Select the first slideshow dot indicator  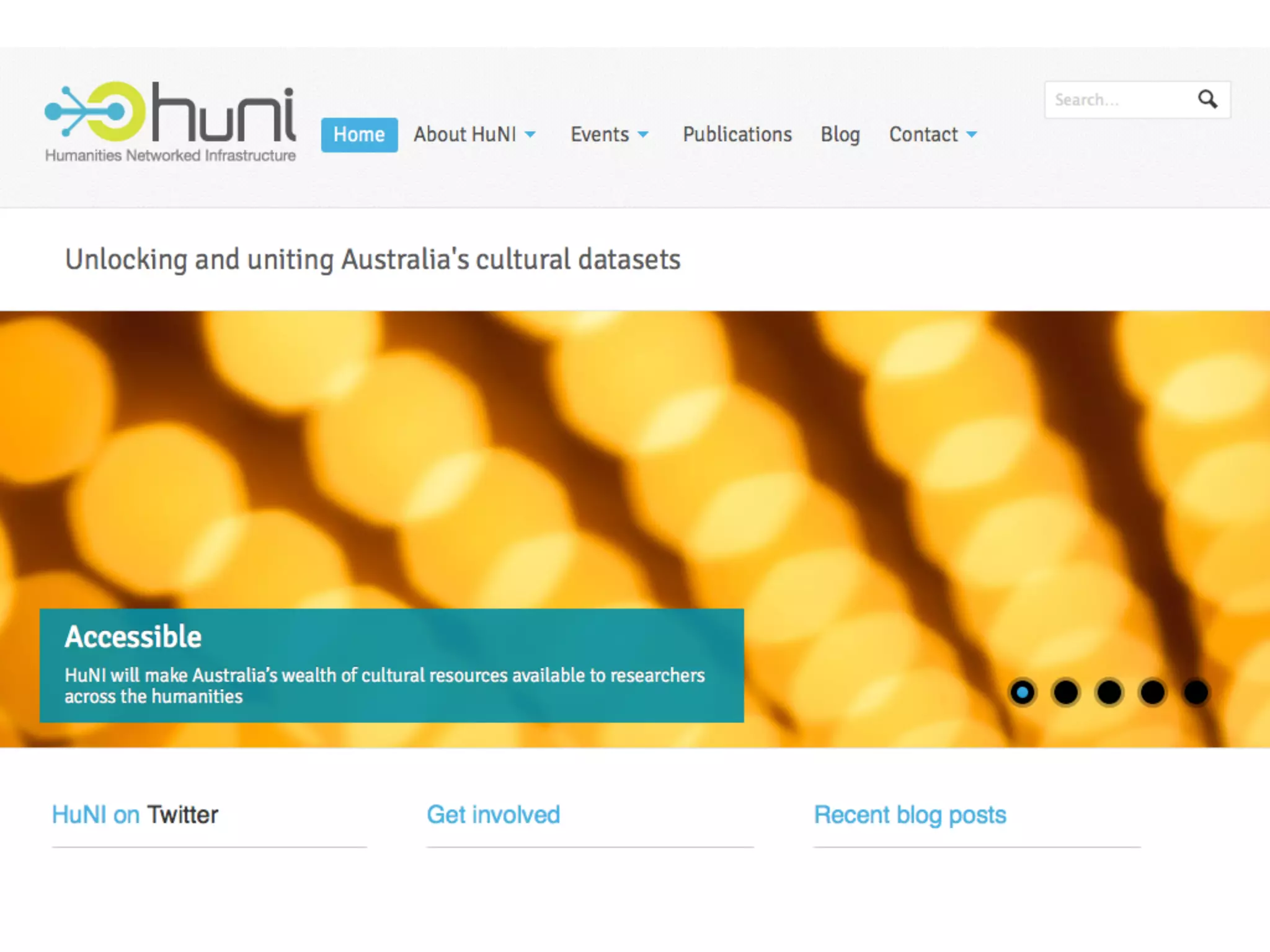tap(1023, 692)
